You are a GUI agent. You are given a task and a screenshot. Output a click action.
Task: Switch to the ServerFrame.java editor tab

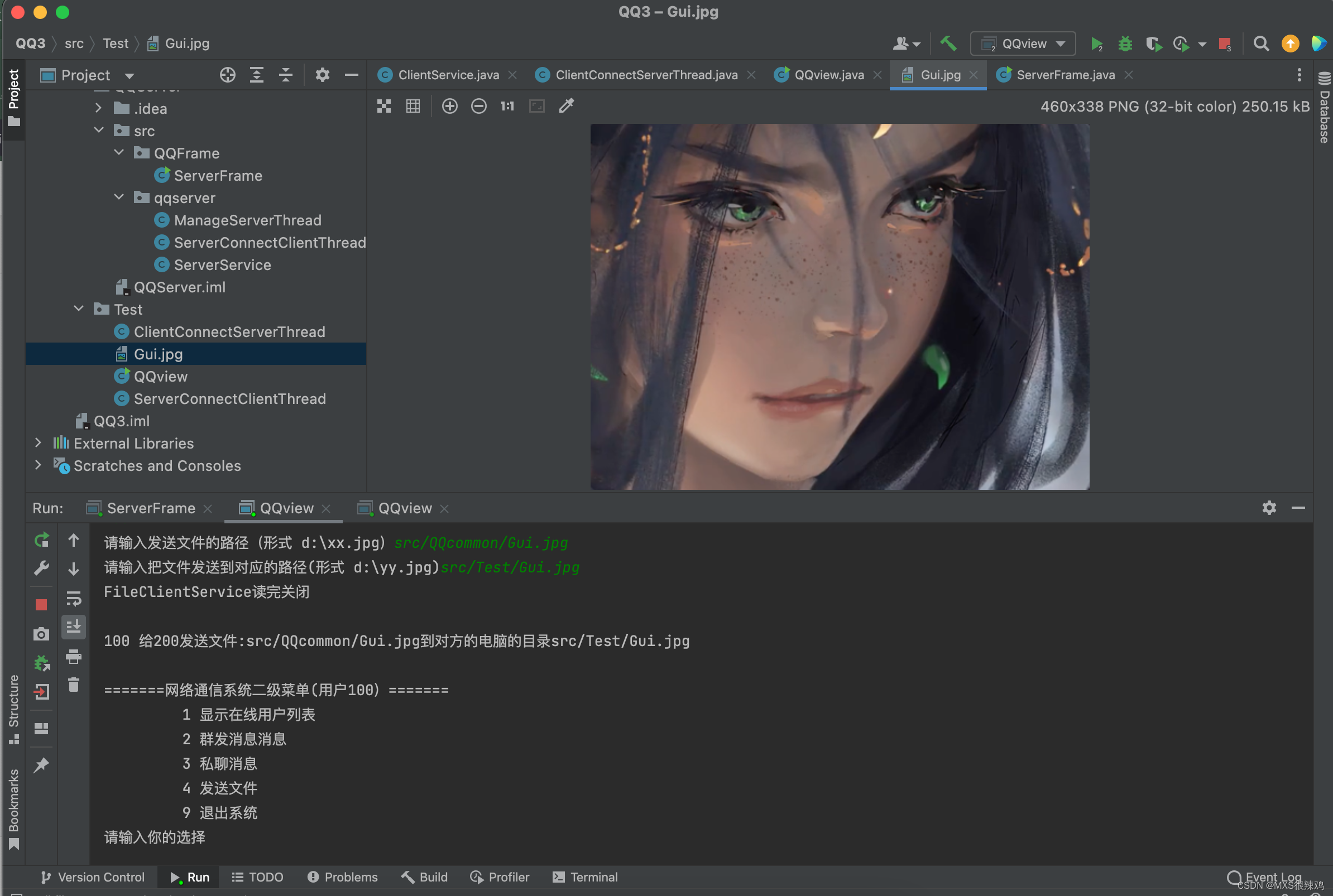pos(1065,75)
